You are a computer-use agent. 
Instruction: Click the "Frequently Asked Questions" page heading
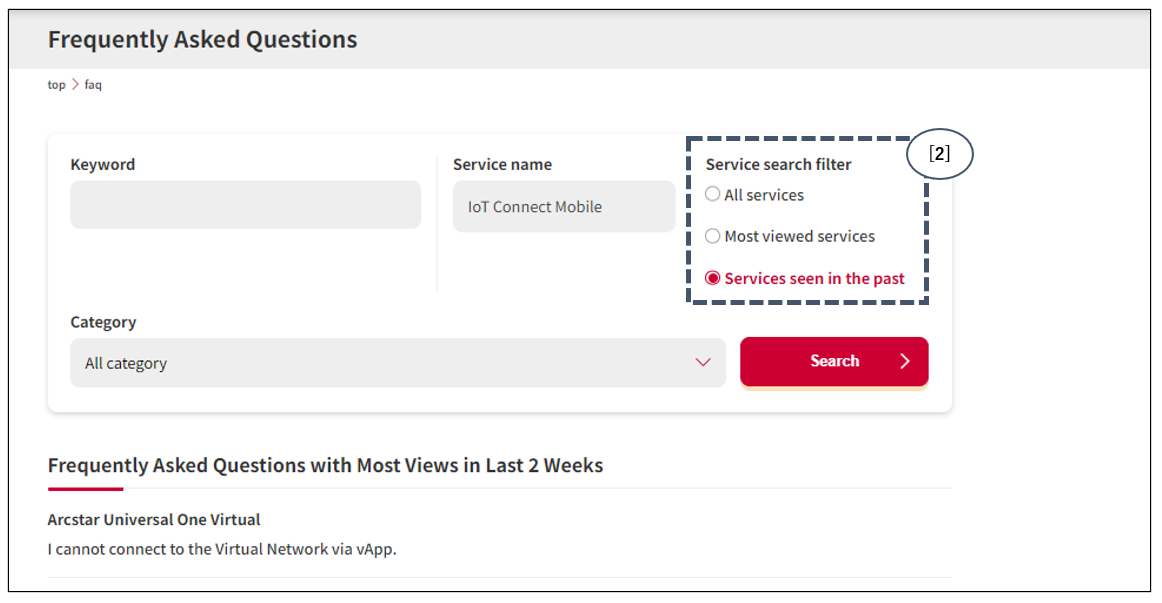[202, 40]
